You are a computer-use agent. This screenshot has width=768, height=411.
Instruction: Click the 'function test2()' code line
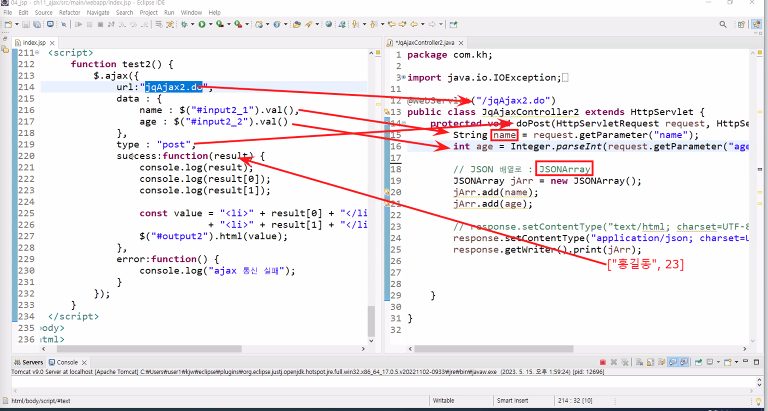tap(122, 64)
